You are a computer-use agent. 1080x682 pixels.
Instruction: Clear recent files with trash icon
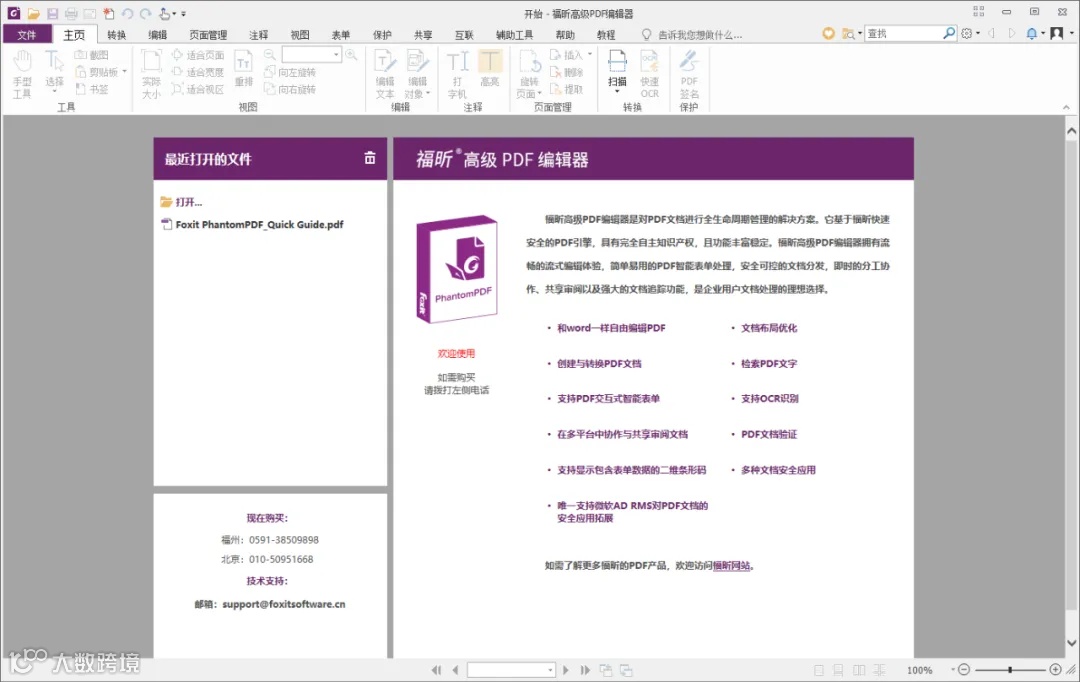pos(370,158)
